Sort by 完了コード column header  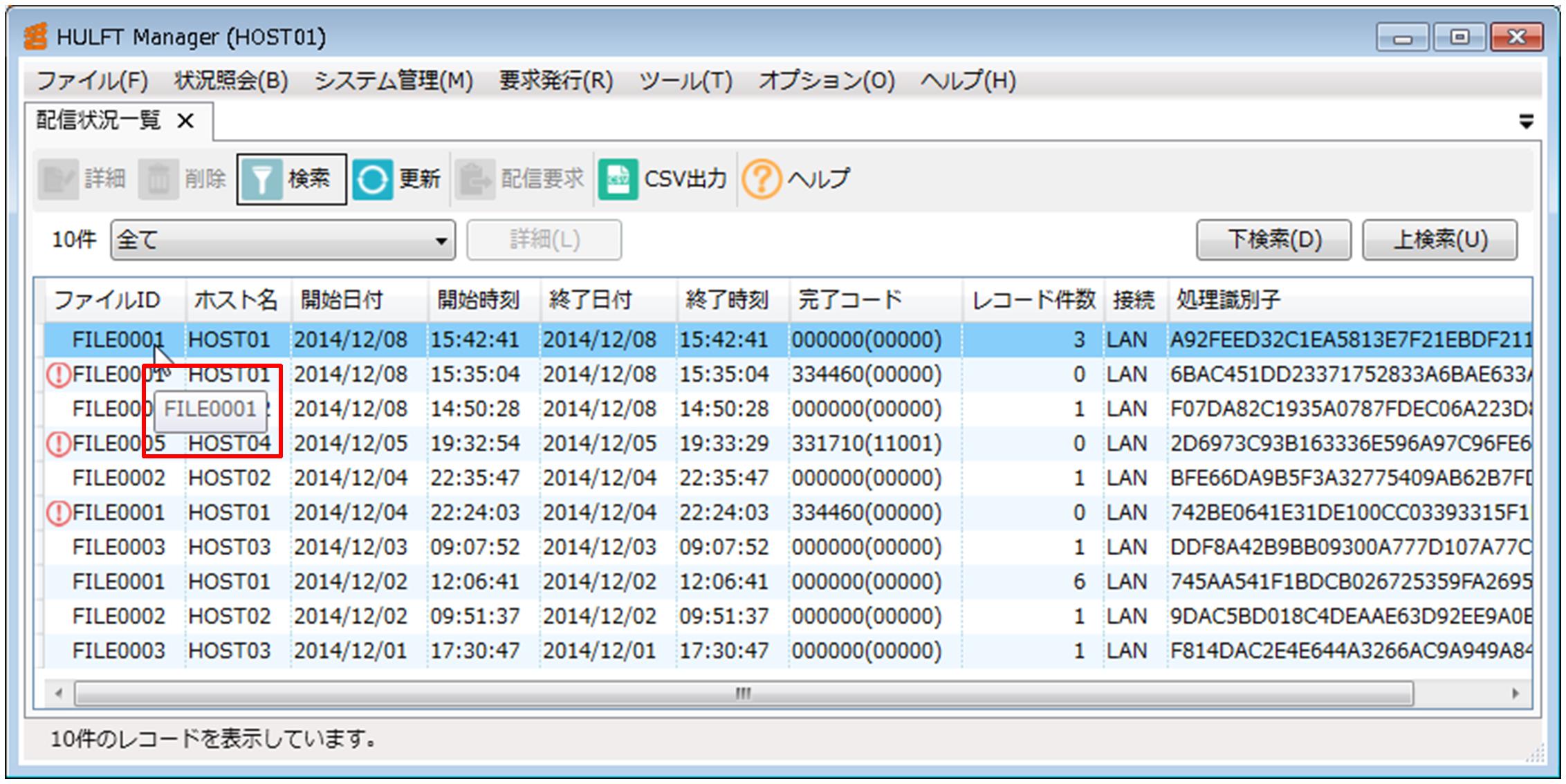click(875, 300)
